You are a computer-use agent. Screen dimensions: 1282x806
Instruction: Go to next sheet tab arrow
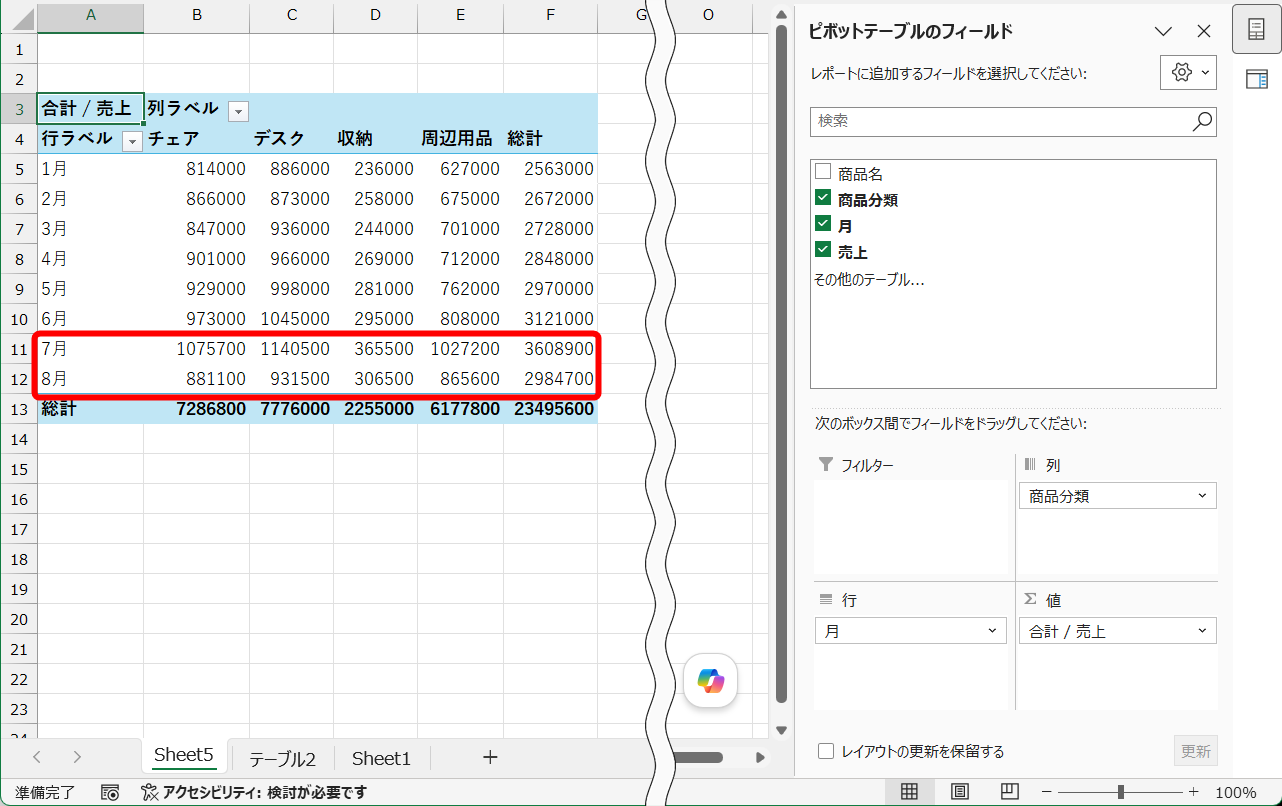click(77, 757)
